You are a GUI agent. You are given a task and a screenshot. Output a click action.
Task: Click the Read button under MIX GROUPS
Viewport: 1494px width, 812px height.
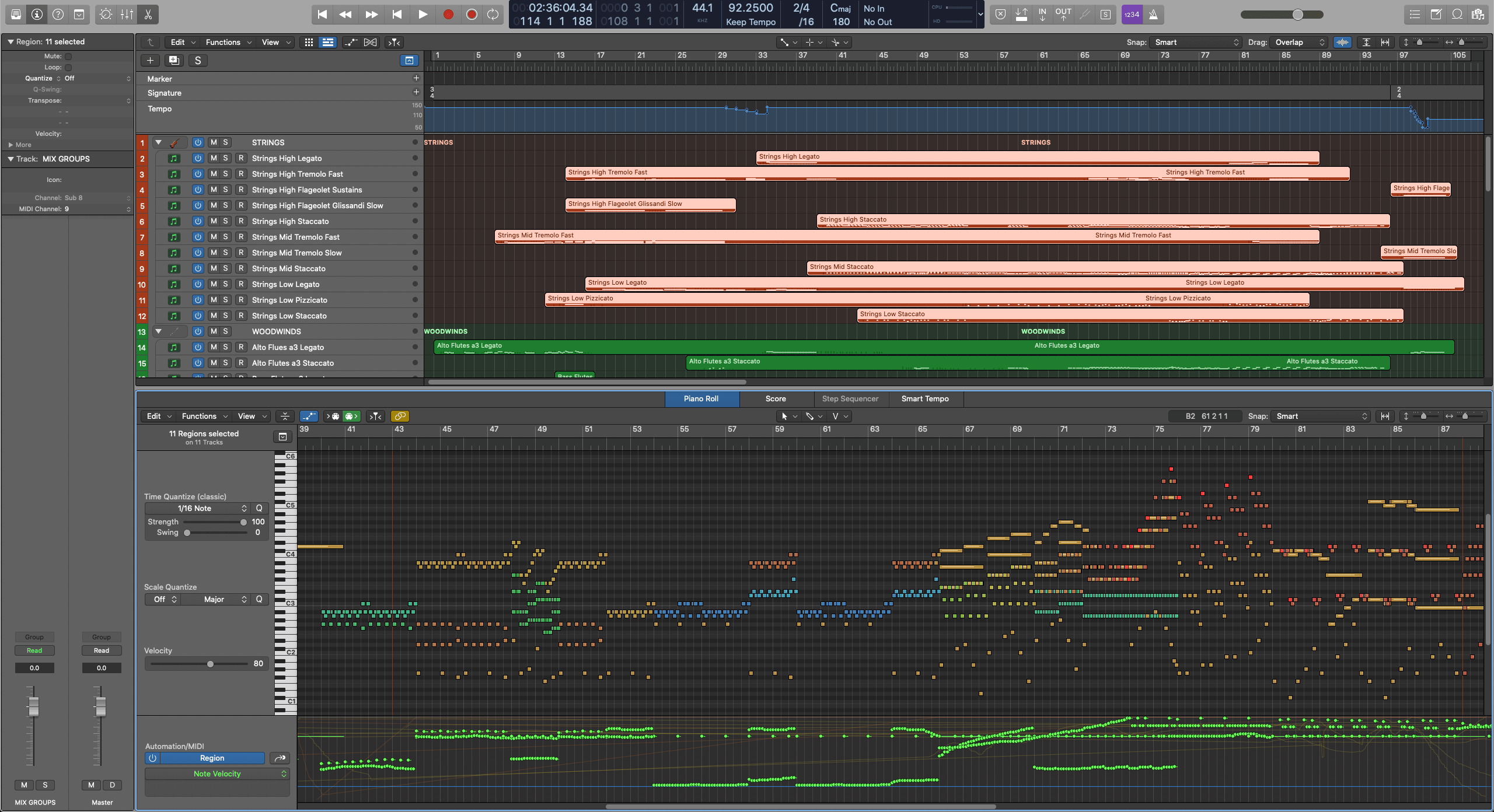click(34, 650)
